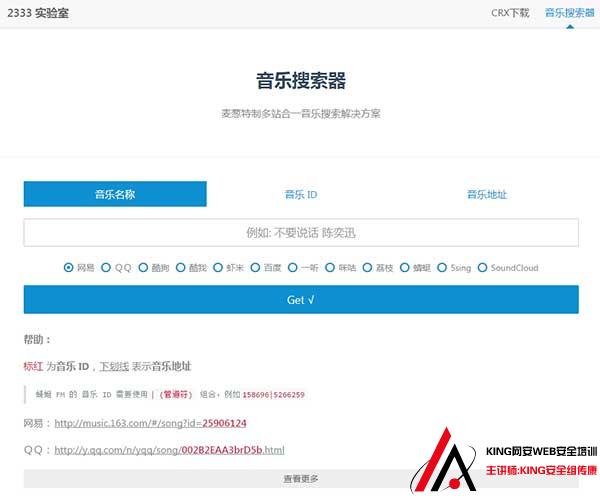Select the 蜻蜓 radio button

(x=404, y=267)
